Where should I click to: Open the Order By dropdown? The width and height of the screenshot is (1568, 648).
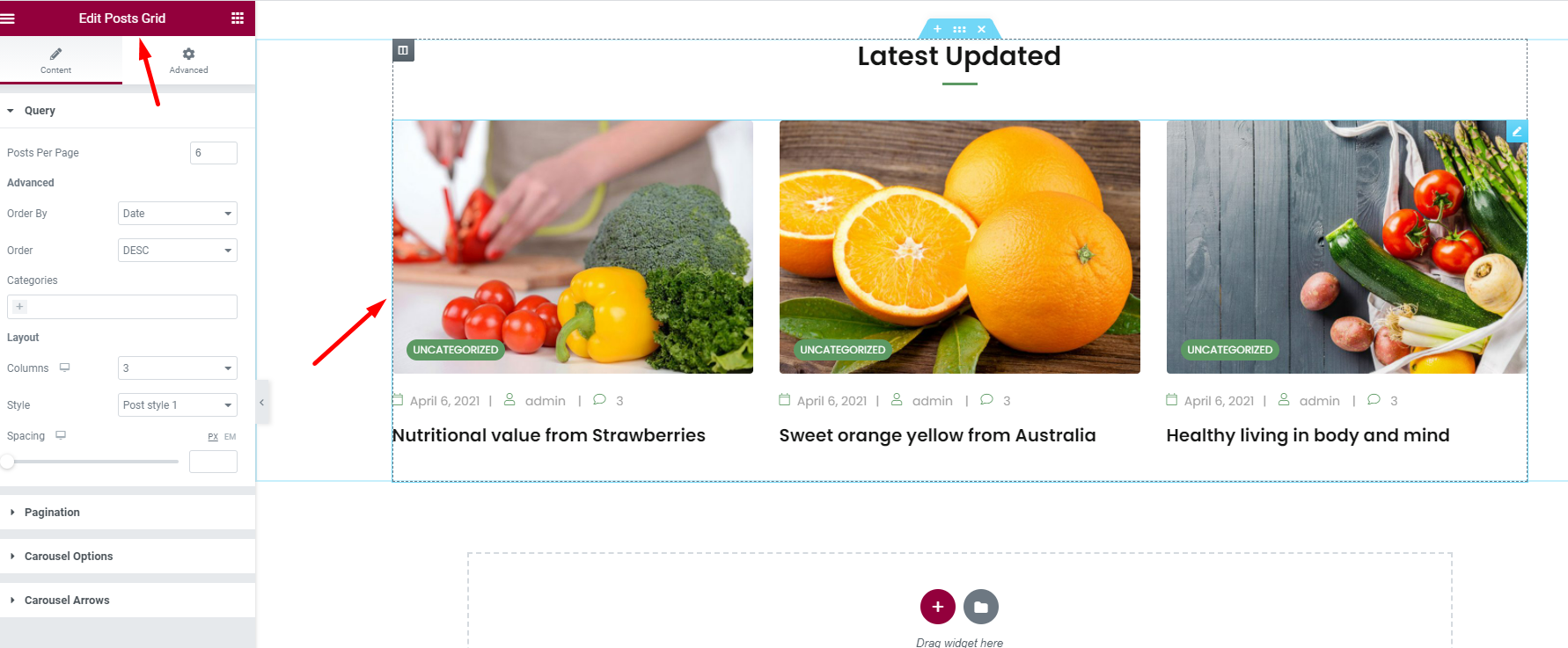[x=178, y=214]
